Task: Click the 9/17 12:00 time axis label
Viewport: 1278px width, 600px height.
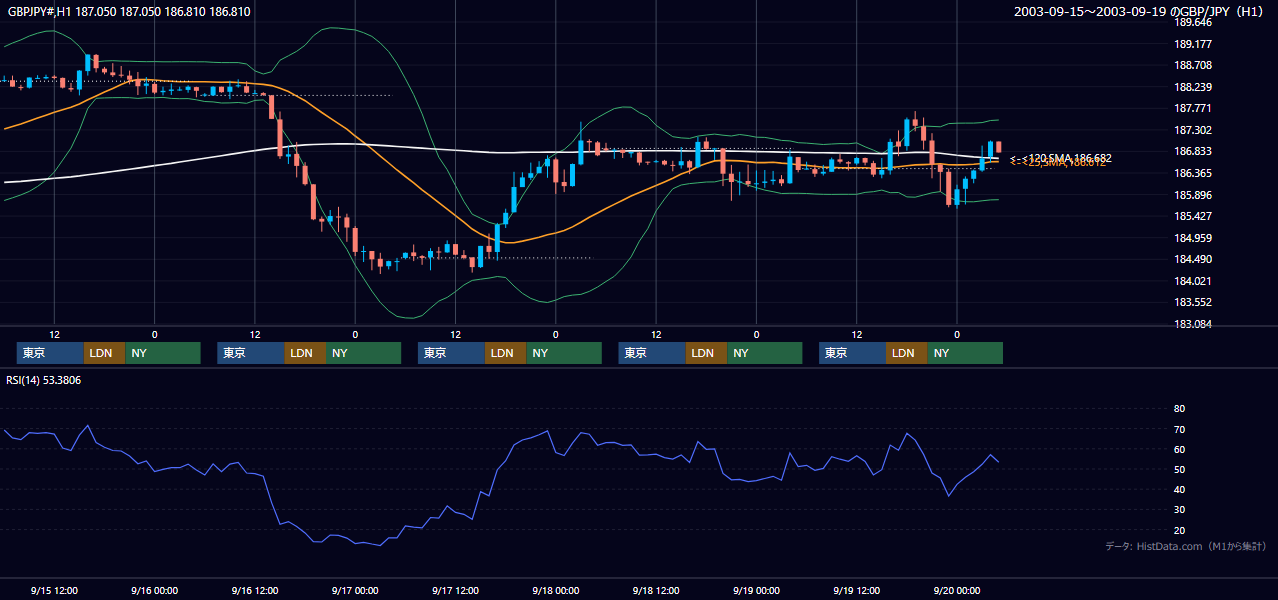Action: [x=455, y=590]
